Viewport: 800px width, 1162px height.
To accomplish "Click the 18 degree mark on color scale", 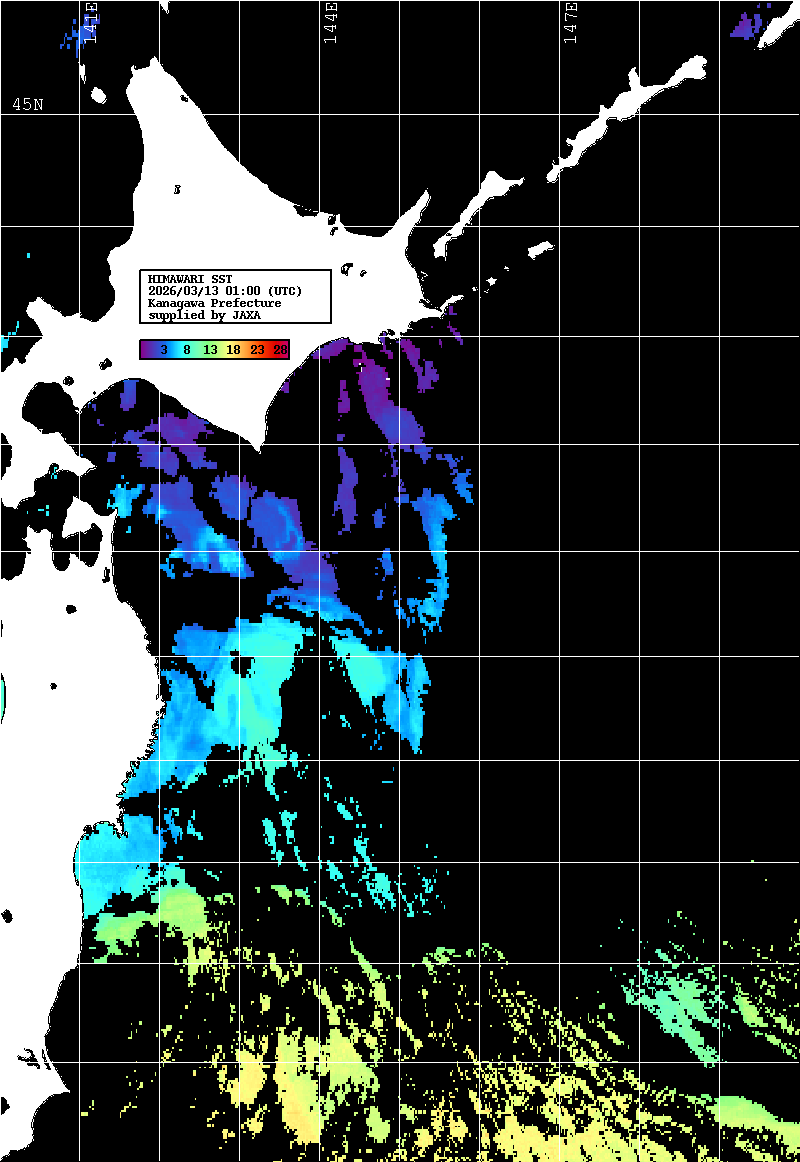I will click(233, 350).
